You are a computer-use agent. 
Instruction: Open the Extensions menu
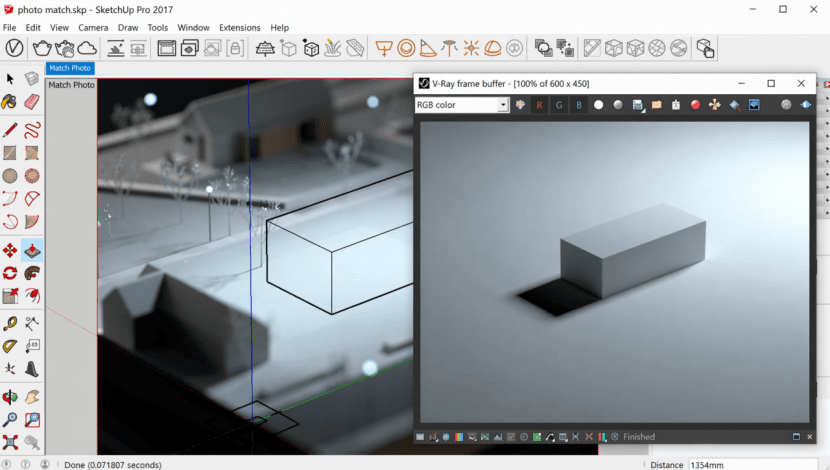click(x=240, y=28)
